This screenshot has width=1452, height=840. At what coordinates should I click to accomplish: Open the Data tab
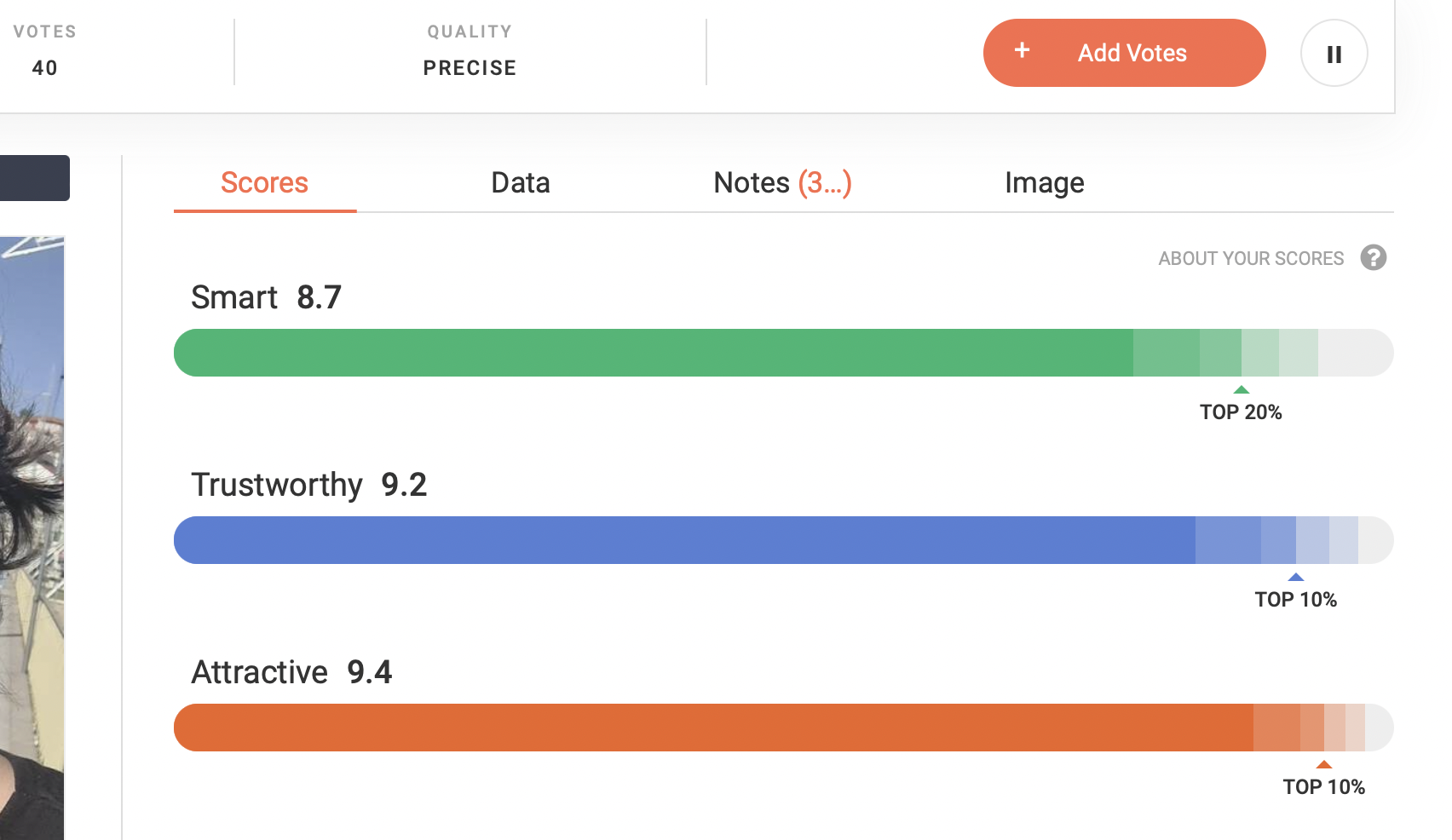point(521,182)
